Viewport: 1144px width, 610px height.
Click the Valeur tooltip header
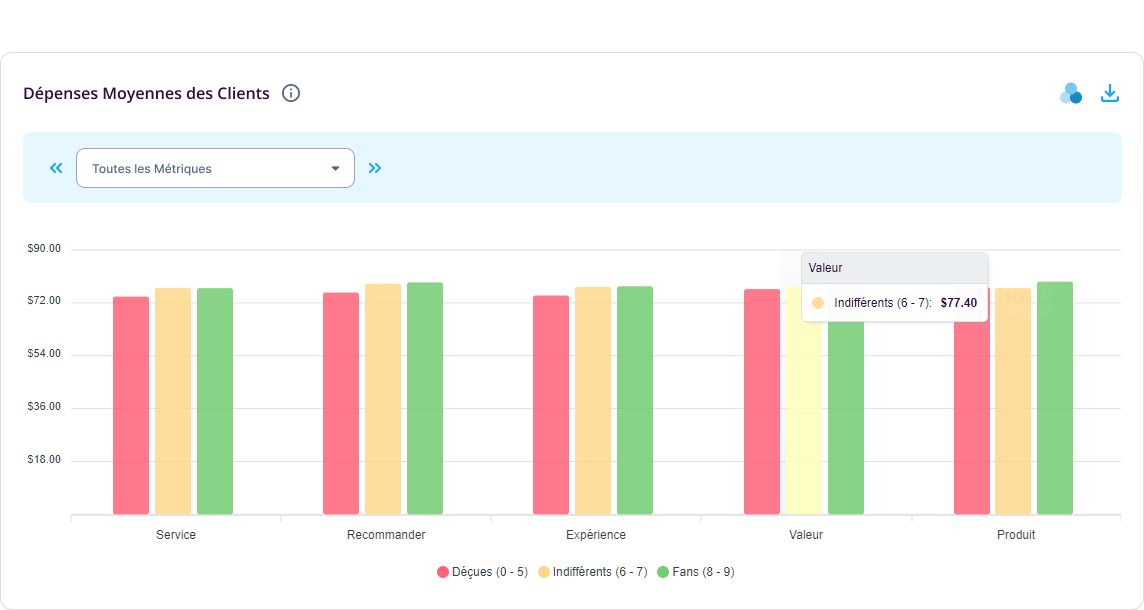[894, 268]
